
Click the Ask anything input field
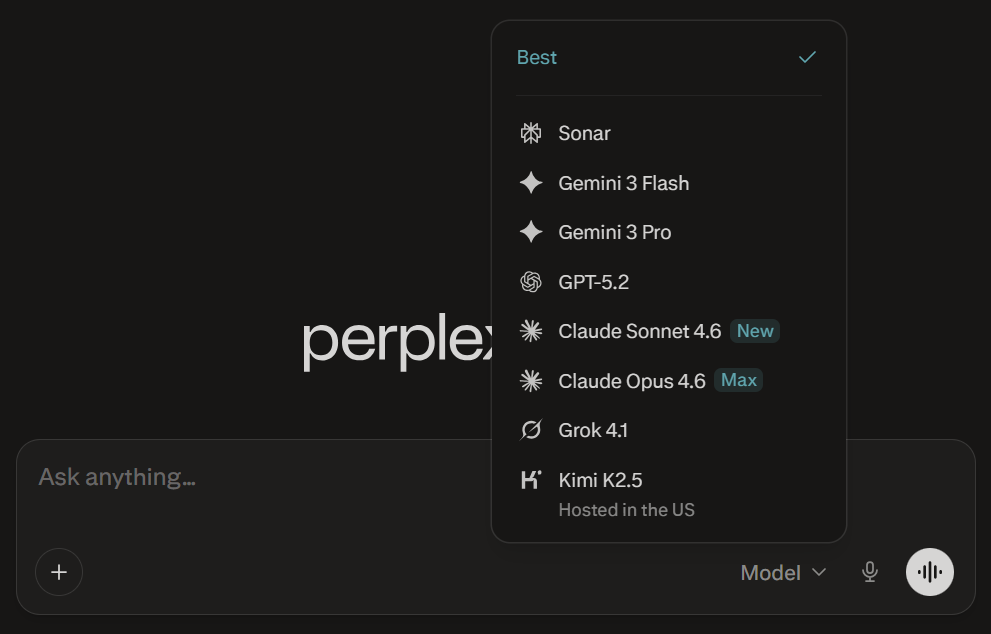tap(118, 476)
